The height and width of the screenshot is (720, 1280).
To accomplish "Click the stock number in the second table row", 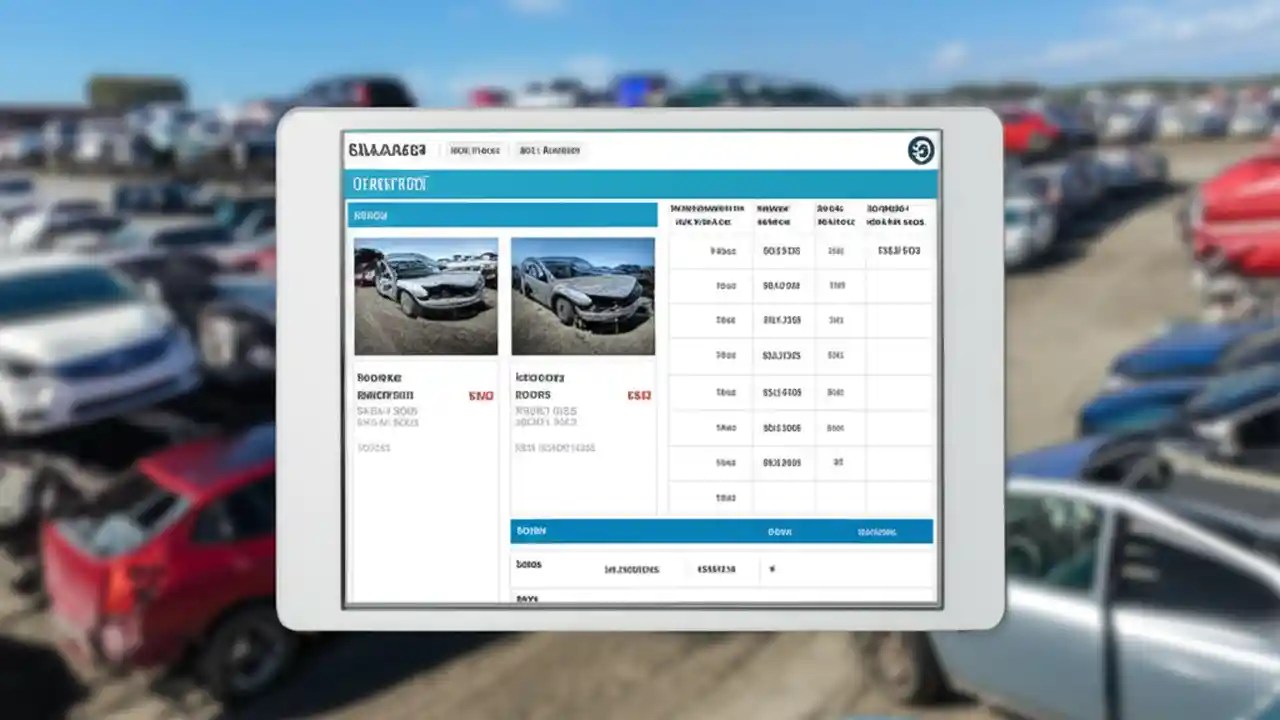I will pyautogui.click(x=783, y=285).
